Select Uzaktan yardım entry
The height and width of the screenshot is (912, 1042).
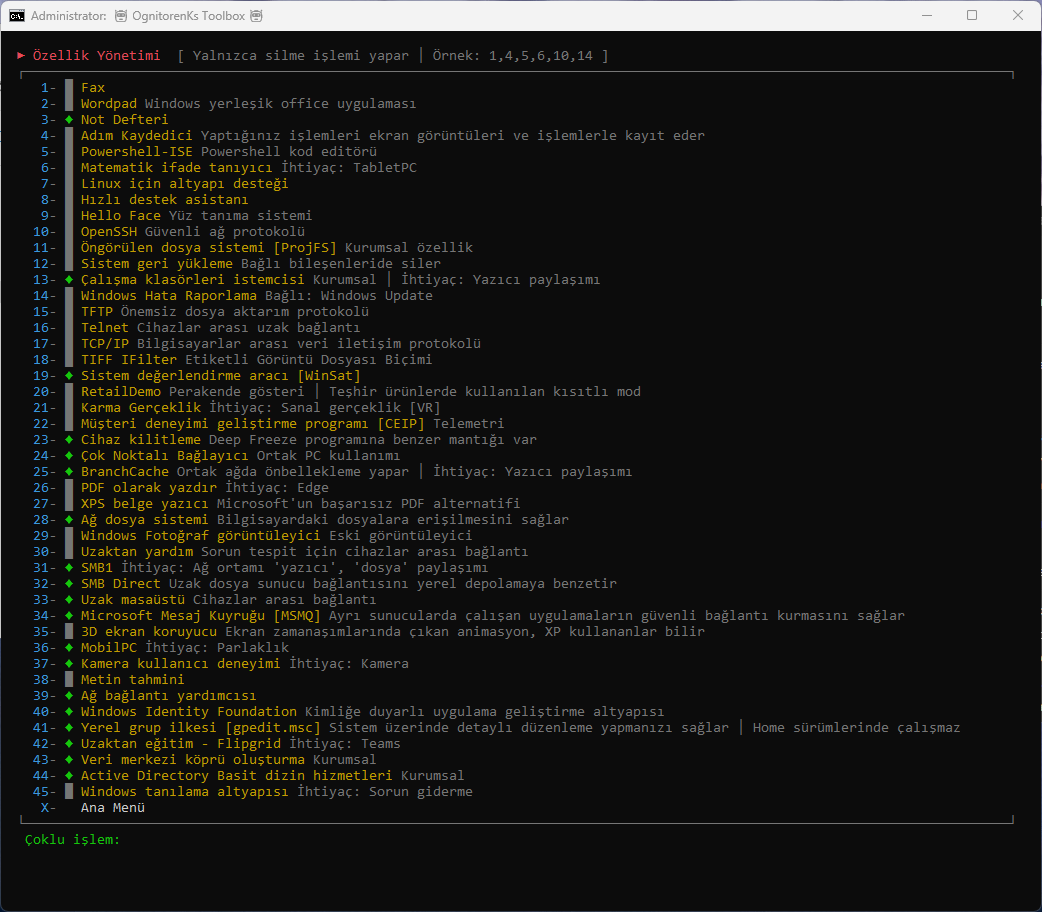(137, 552)
